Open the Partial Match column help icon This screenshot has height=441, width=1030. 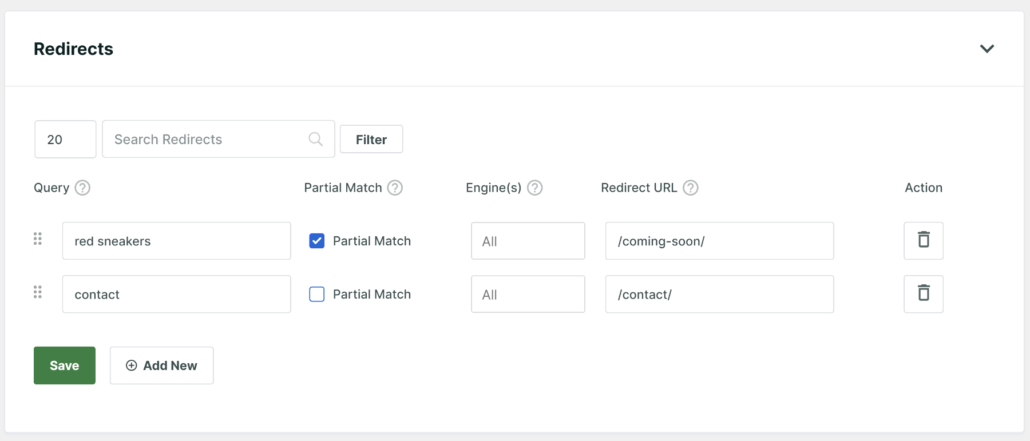point(395,188)
